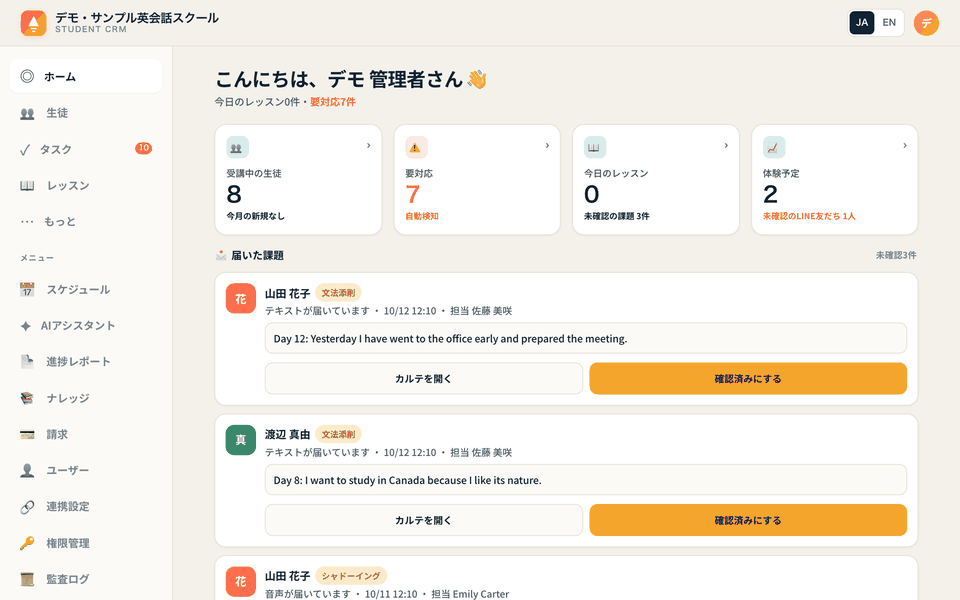960x600 pixels.
Task: Open the 受講中の生徒 card chevron
Action: (369, 146)
